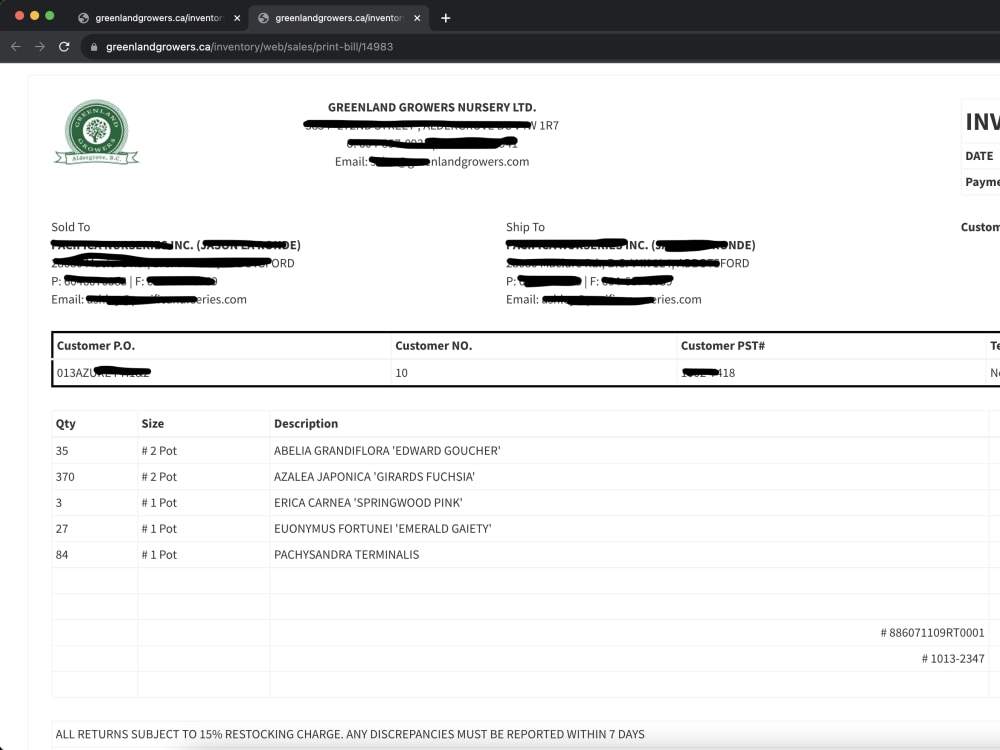The image size is (1000, 750).
Task: Click the Description column header
Action: [306, 423]
